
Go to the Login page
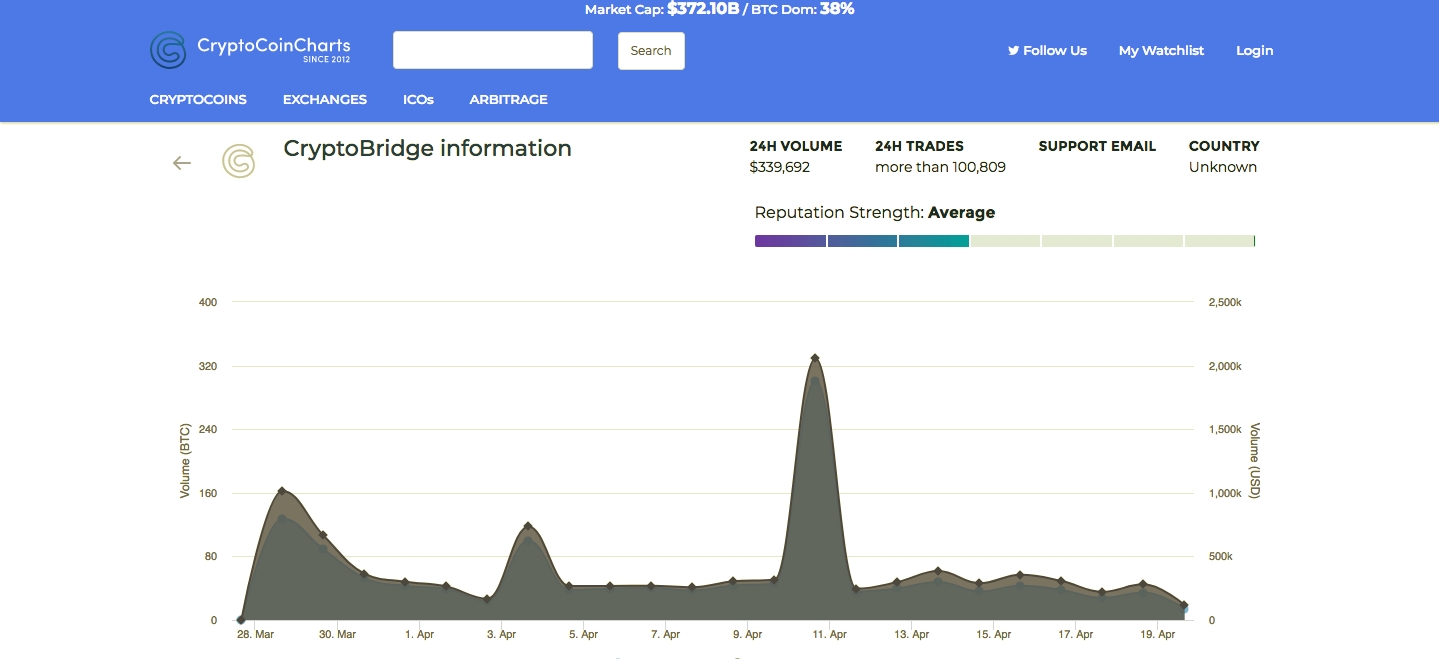click(x=1255, y=51)
